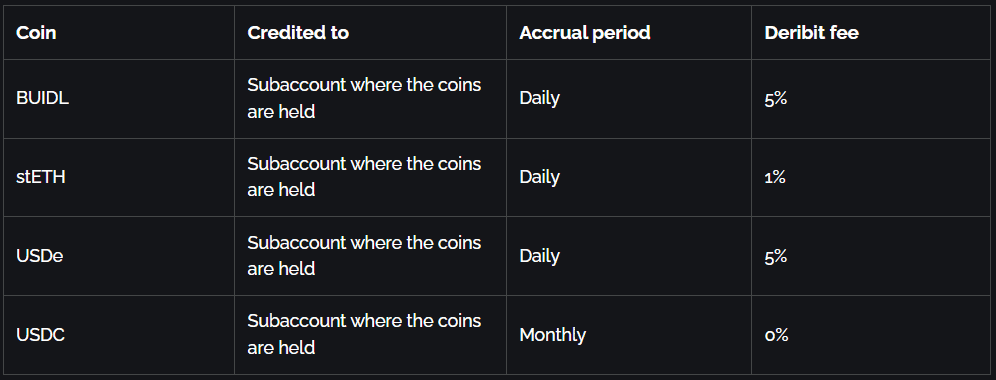996x380 pixels.
Task: Click USDe's subaccount credited-to text
Action: pyautogui.click(x=364, y=255)
